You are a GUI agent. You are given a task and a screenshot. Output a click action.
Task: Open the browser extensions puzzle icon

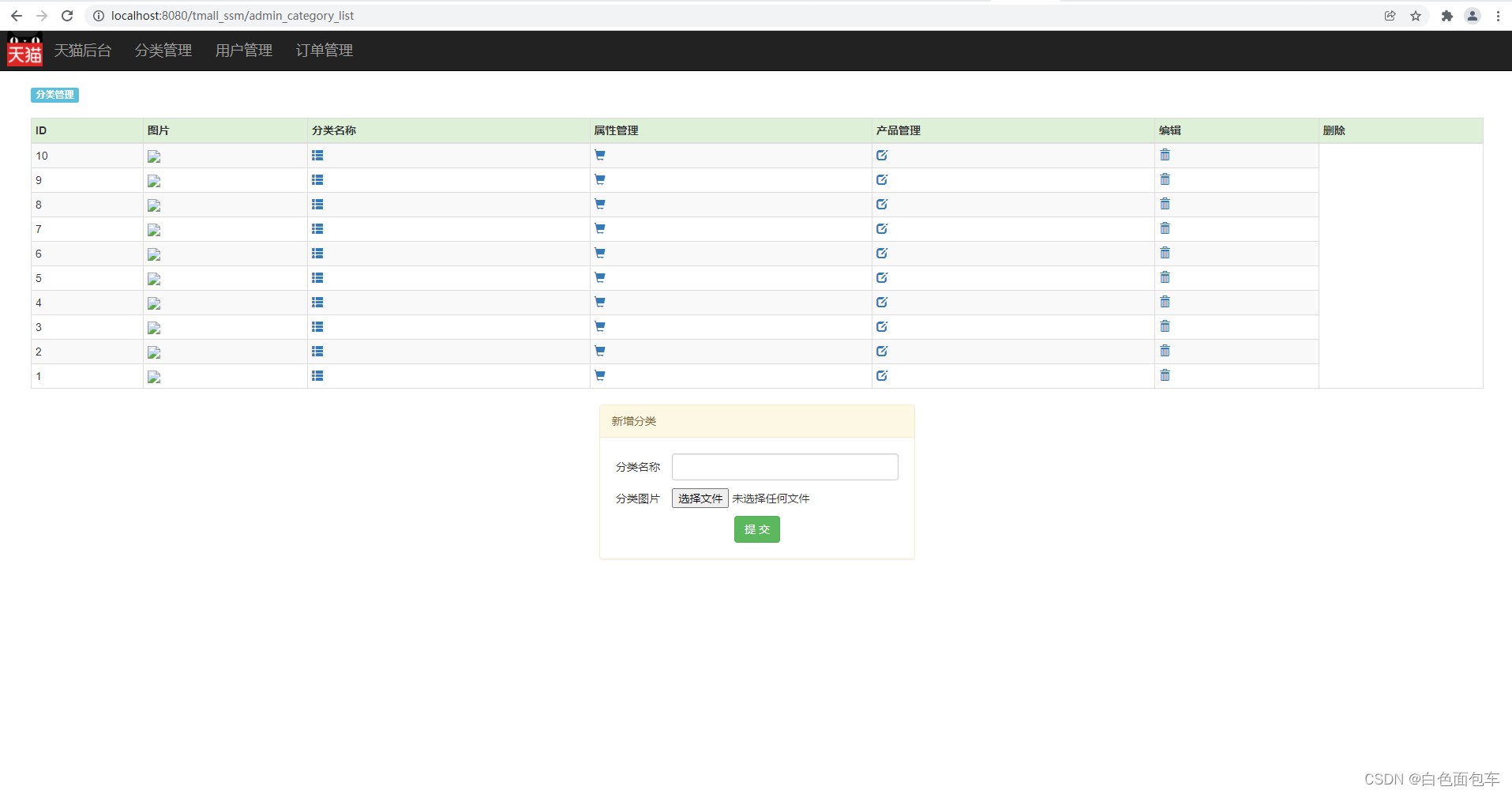point(1447,16)
